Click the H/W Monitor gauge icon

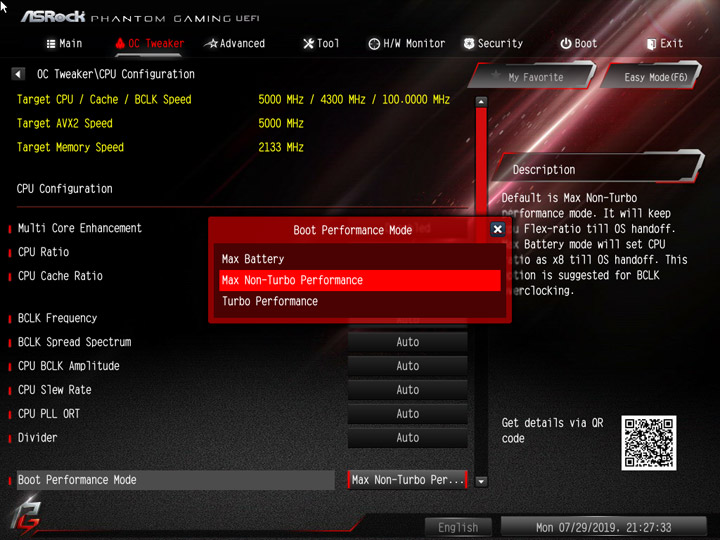point(374,44)
